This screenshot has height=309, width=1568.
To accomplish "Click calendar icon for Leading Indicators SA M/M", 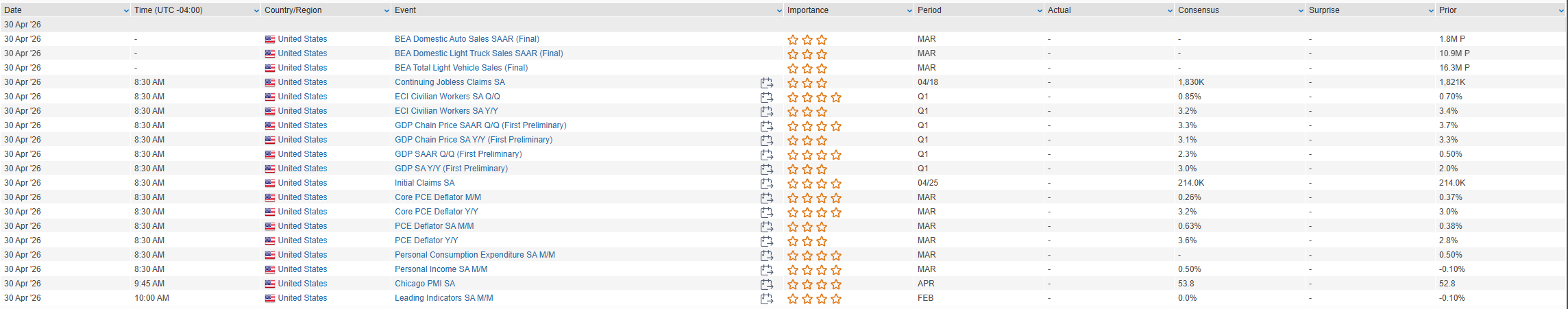I will pos(766,299).
